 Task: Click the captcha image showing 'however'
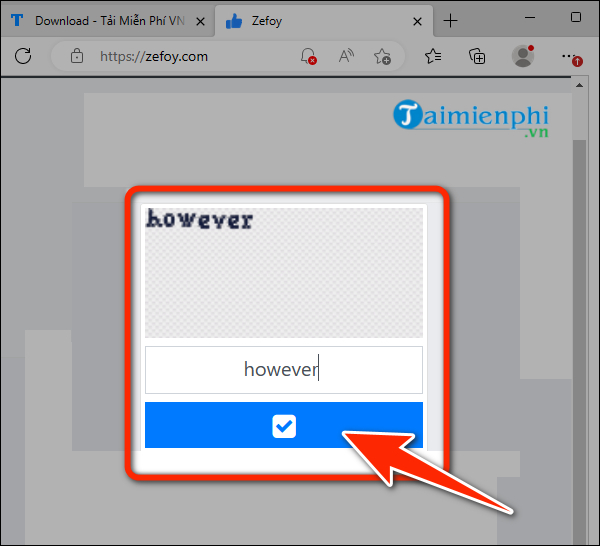284,272
